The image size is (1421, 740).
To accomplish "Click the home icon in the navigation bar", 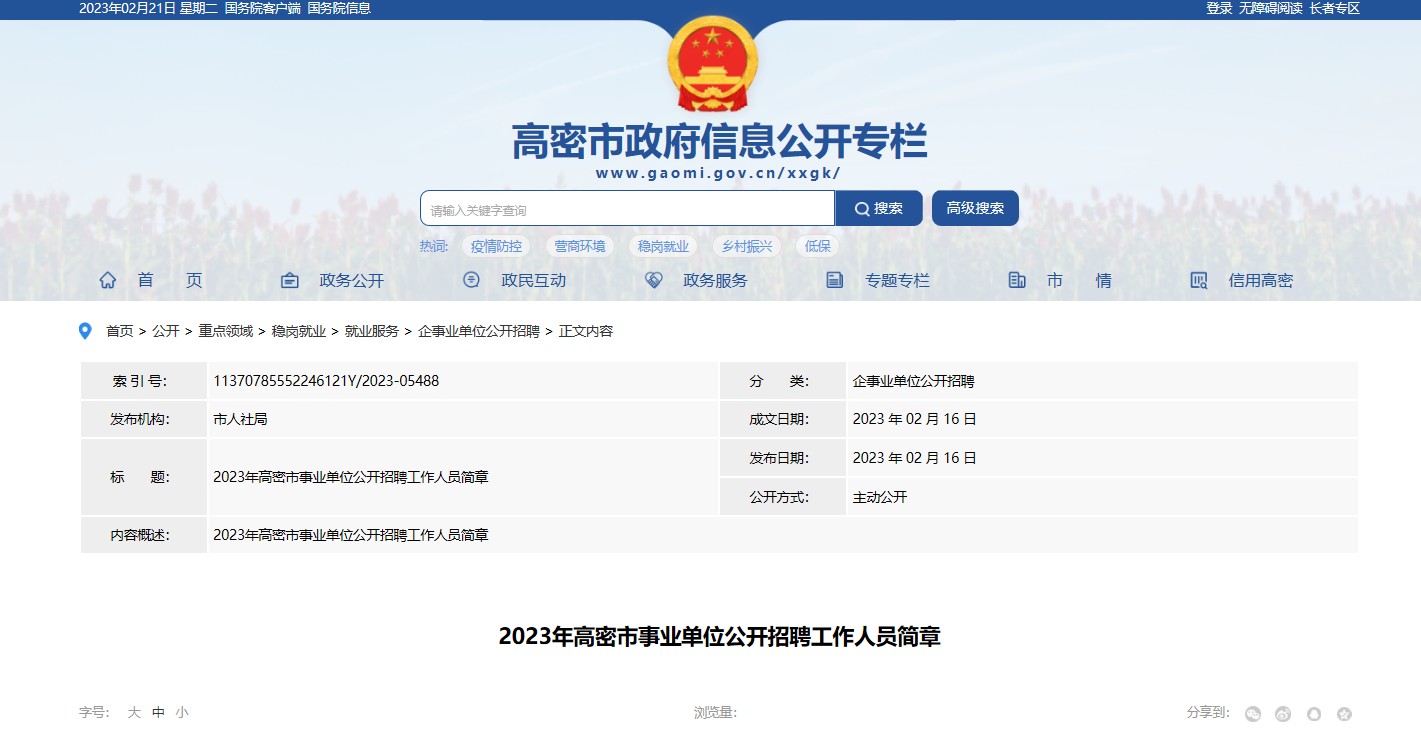I will tap(108, 281).
